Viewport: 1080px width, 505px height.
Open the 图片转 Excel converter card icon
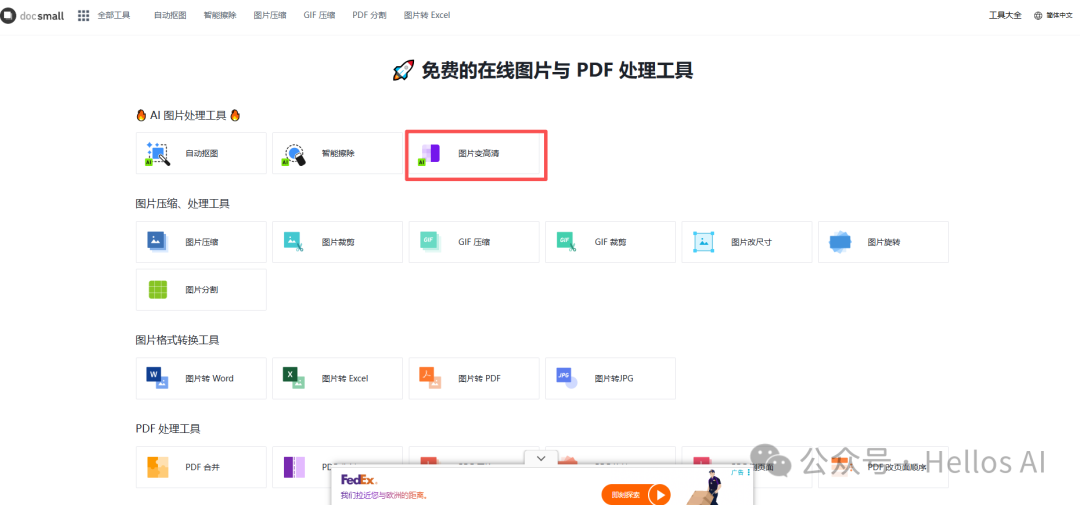pos(294,378)
